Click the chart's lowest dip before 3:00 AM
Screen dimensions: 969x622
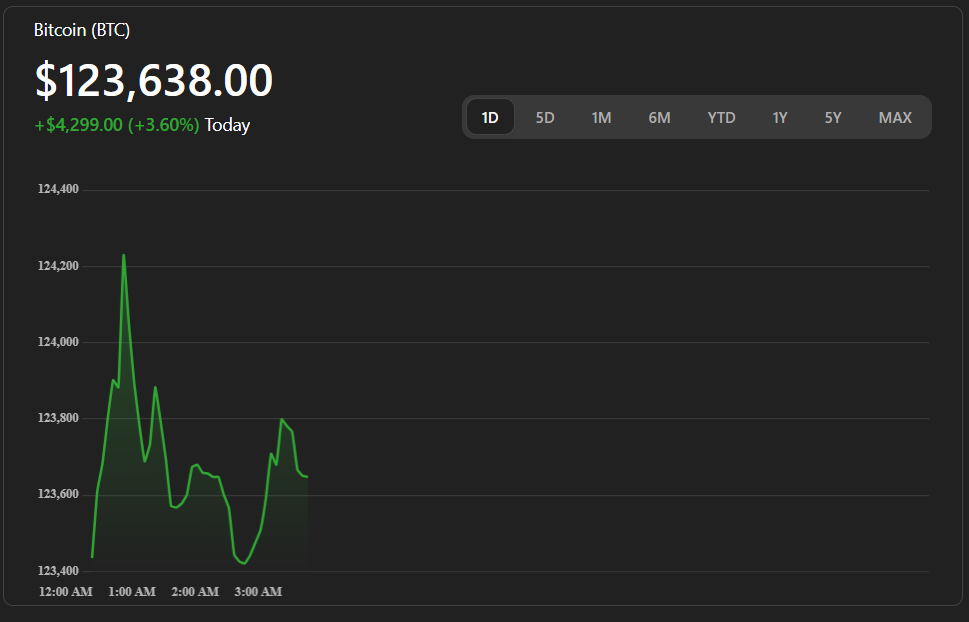point(243,563)
